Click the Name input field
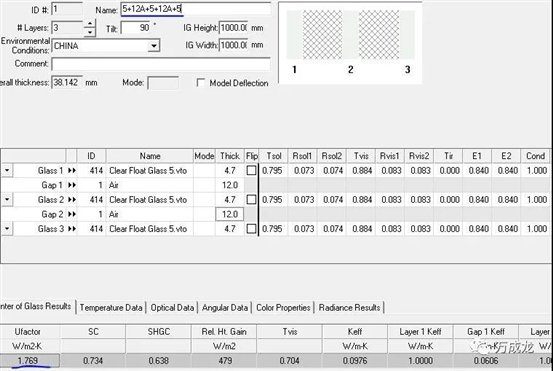Viewport: 553px width, 371px height. tap(196, 9)
